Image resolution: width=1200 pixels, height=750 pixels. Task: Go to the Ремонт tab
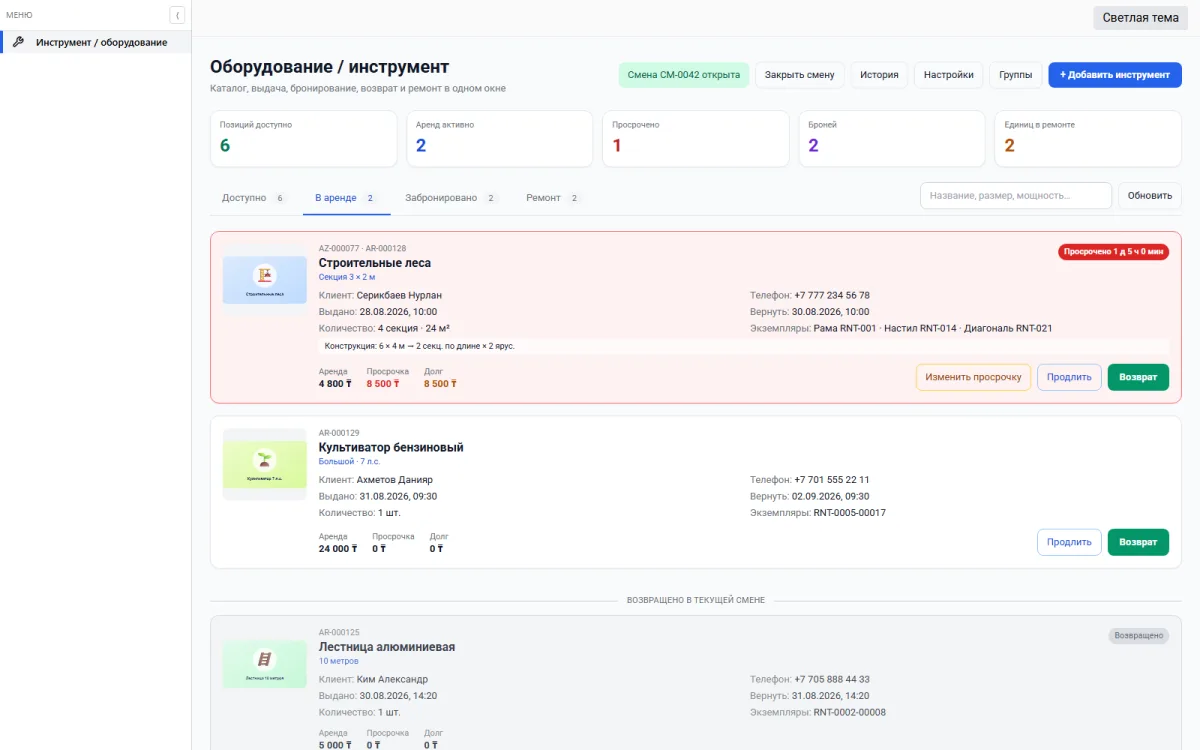tap(553, 198)
